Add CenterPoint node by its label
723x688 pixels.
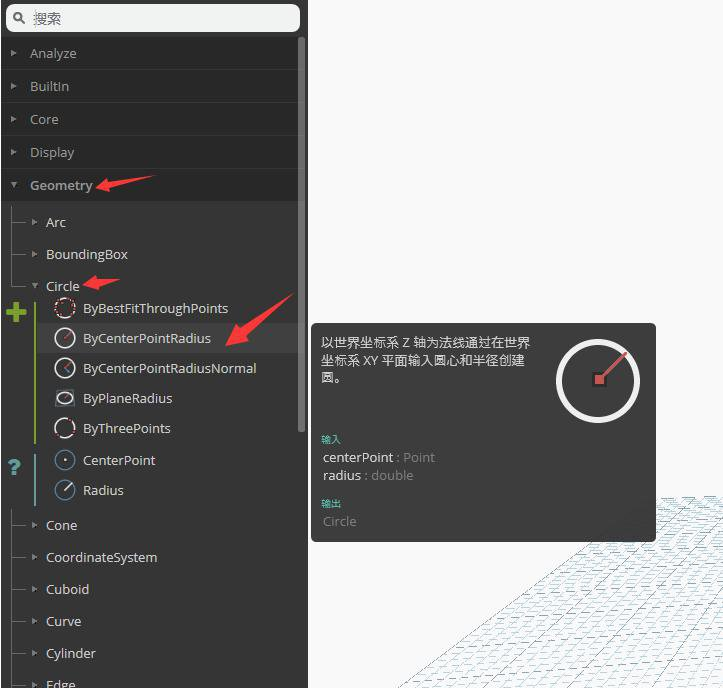[x=119, y=460]
